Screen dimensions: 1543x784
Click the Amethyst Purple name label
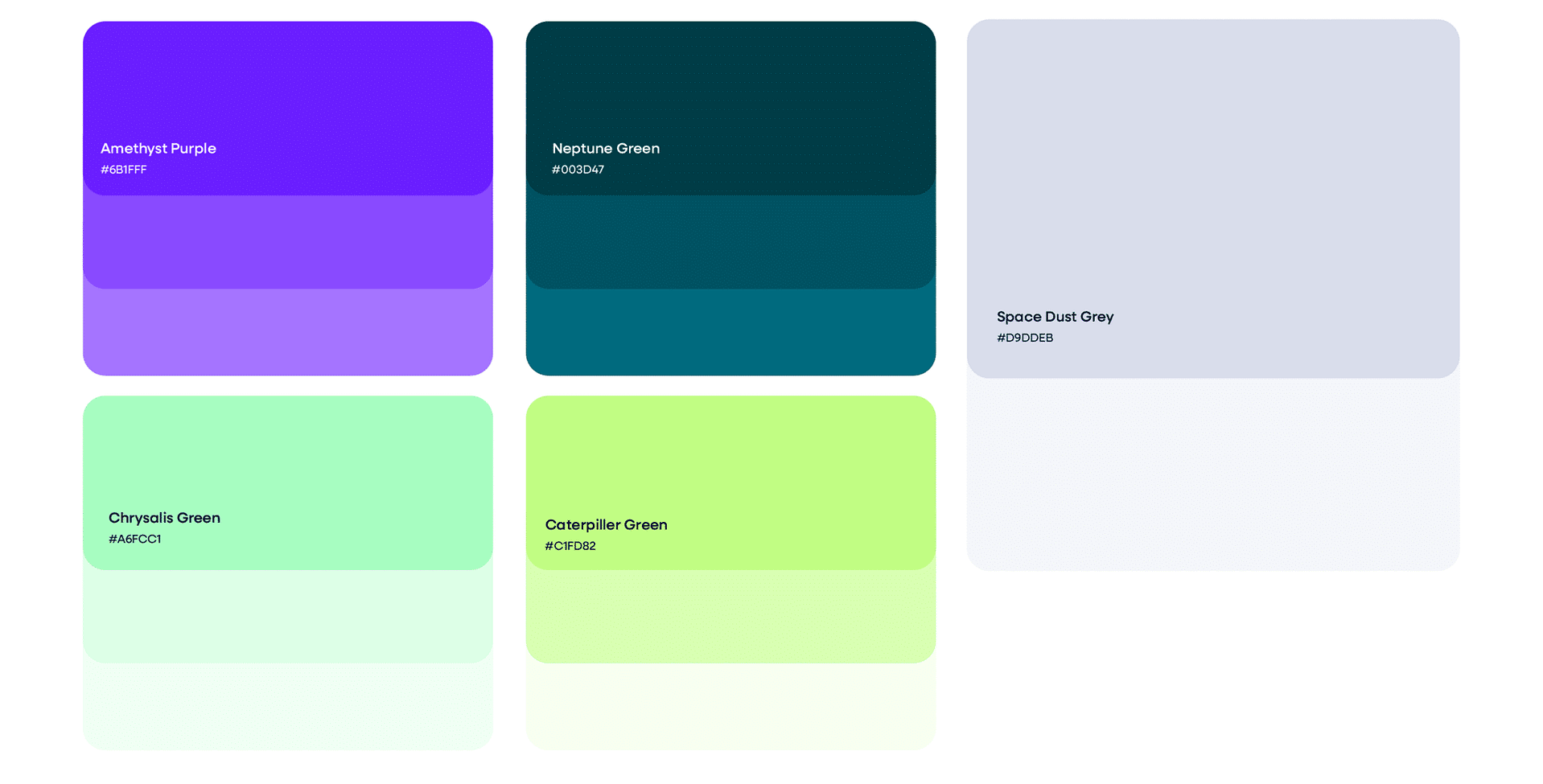[158, 149]
